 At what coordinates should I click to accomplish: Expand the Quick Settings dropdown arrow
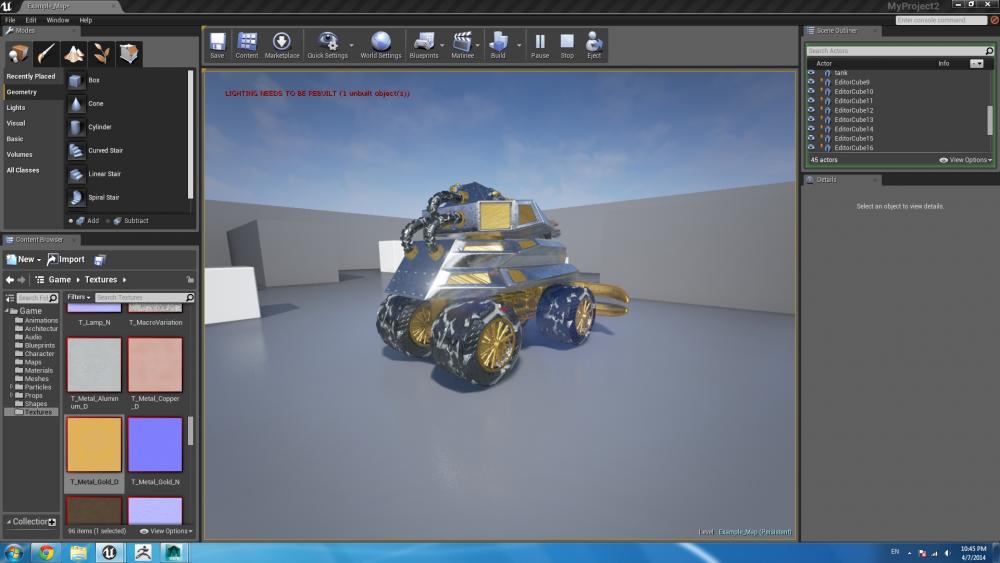coord(351,45)
